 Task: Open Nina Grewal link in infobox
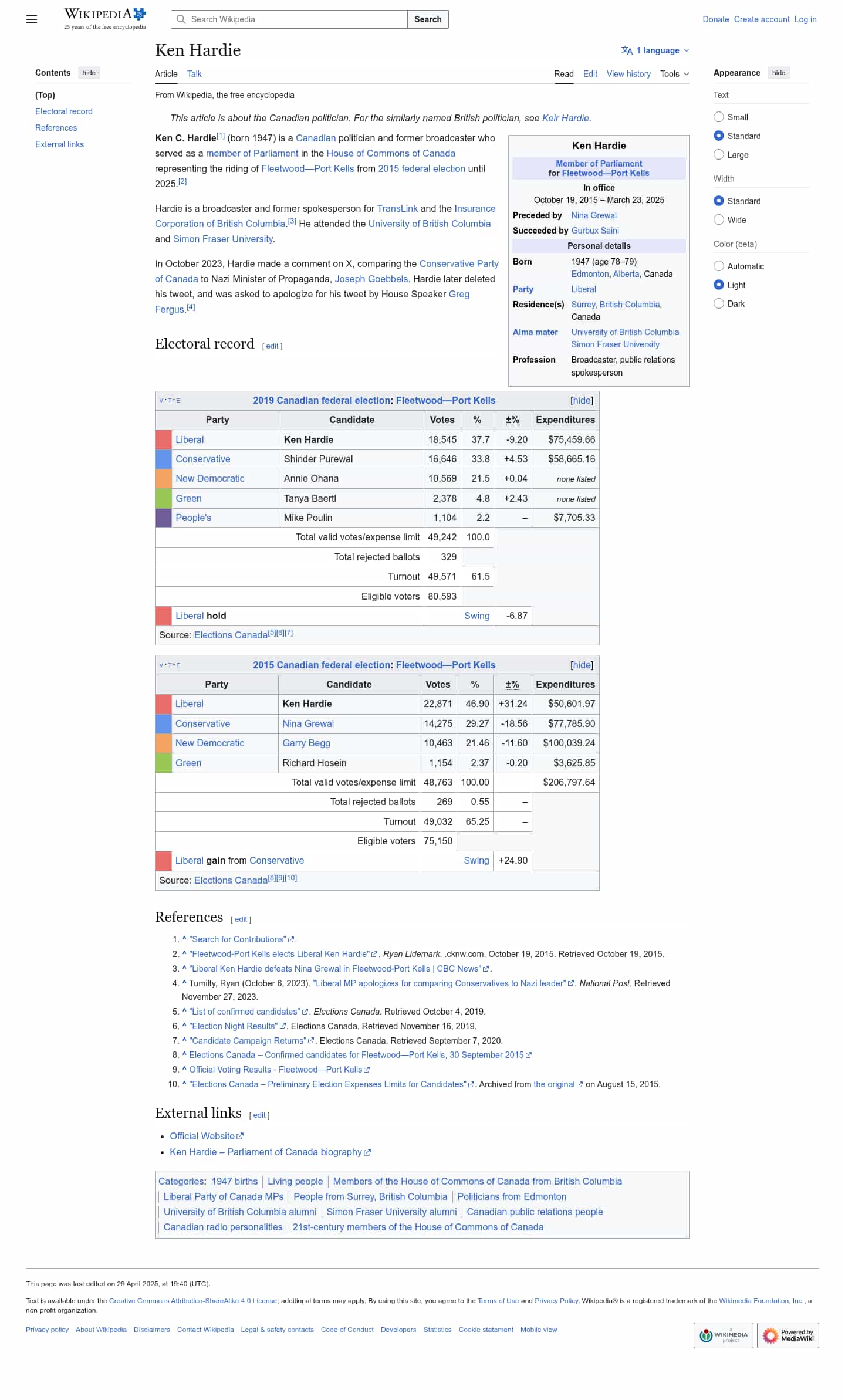(594, 215)
